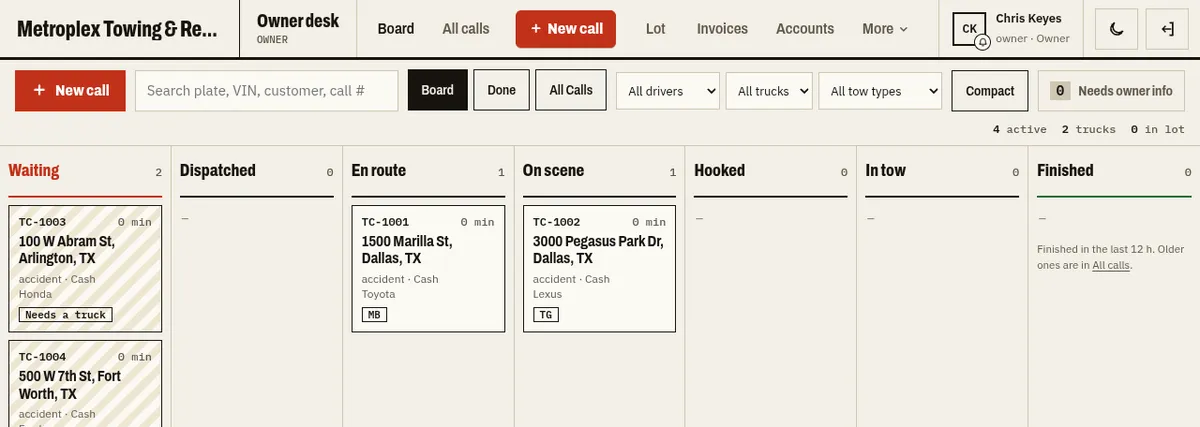This screenshot has height=427, width=1200.
Task: Click the Metroplex Towing & Re... brand title
Action: point(117,29)
